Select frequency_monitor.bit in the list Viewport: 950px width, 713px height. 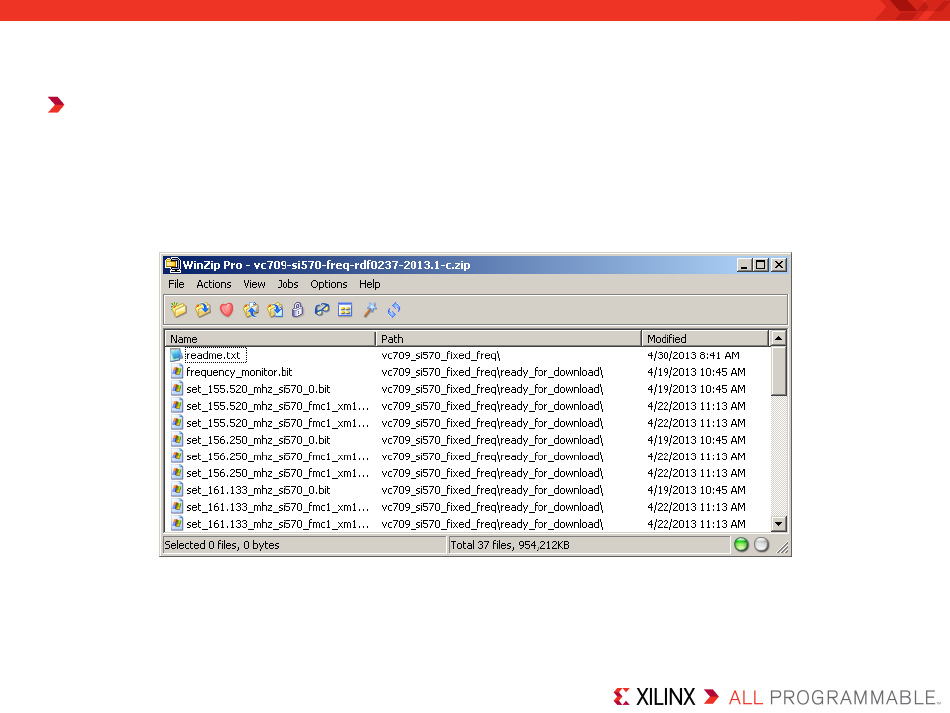tap(239, 372)
